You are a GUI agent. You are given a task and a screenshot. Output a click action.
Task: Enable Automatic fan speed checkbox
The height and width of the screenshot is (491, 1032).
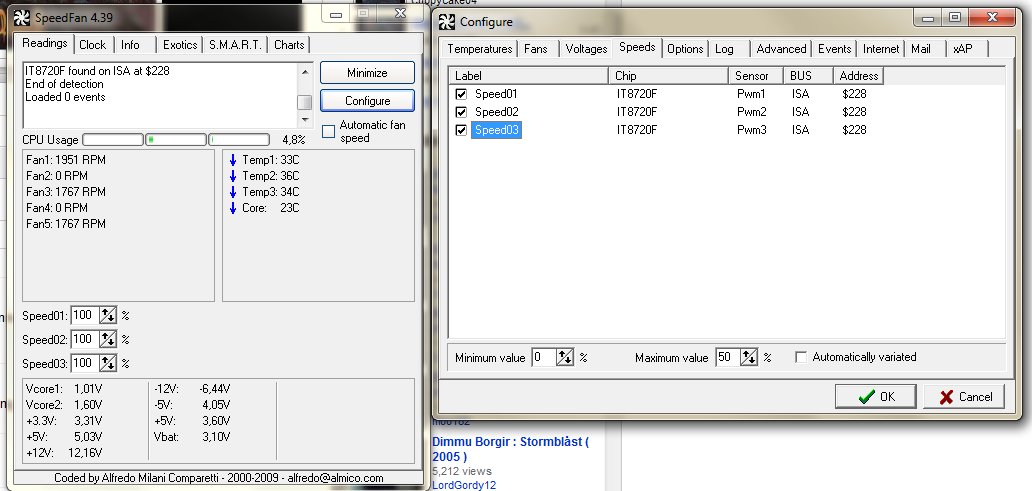point(328,132)
